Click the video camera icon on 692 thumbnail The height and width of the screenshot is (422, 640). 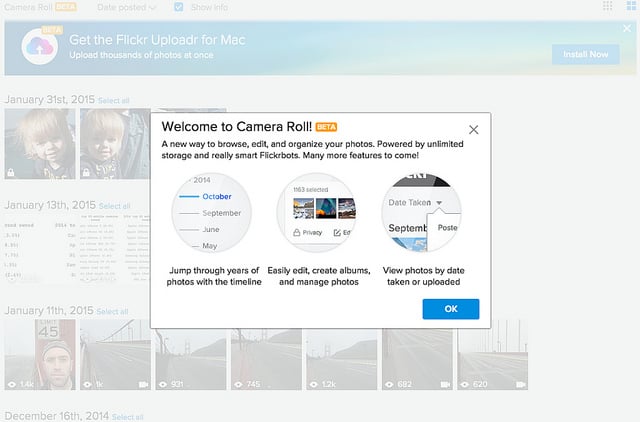[445, 384]
